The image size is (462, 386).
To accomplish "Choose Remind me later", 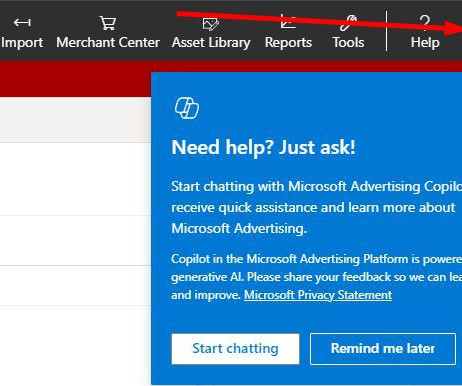I will (383, 349).
